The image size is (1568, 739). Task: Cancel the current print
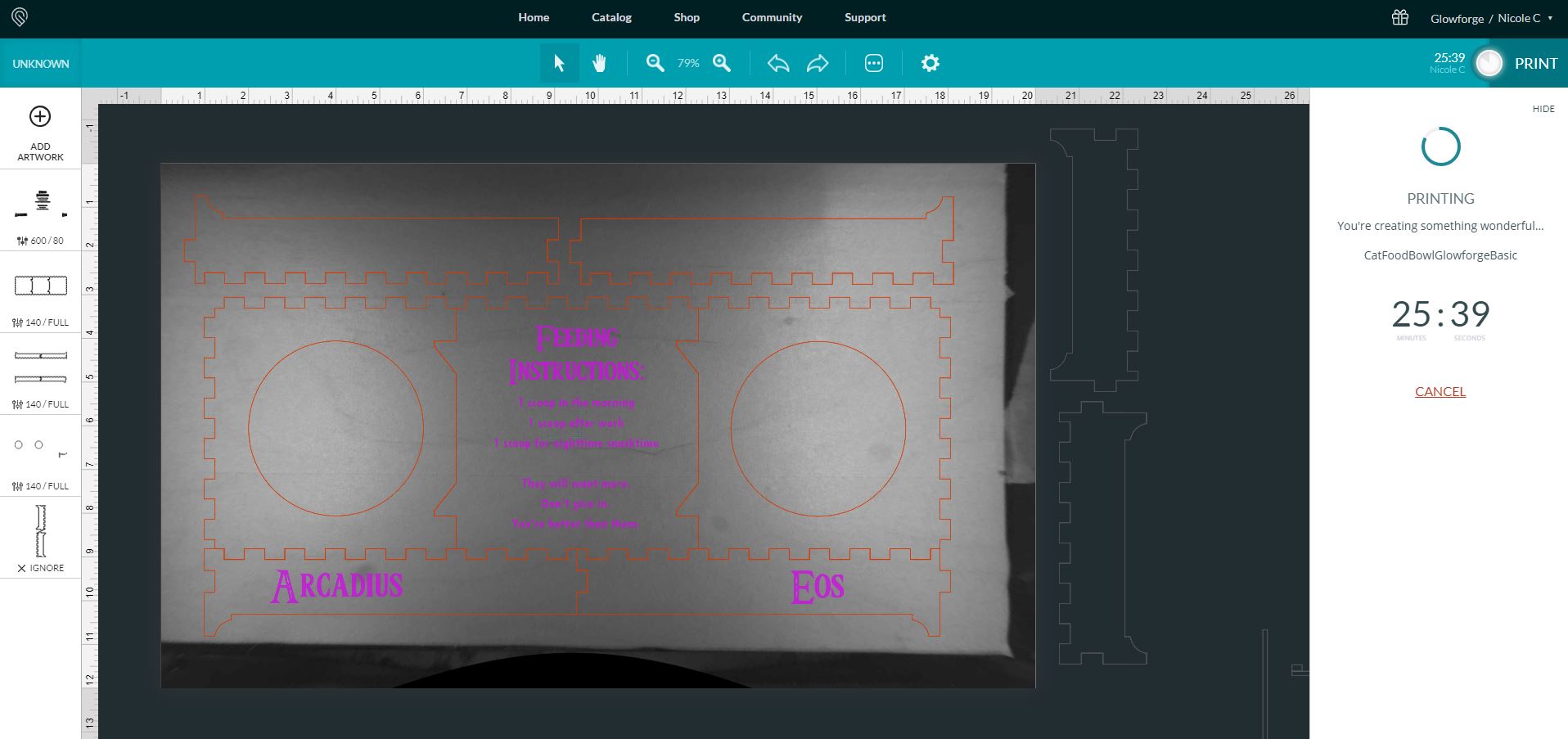(x=1440, y=391)
